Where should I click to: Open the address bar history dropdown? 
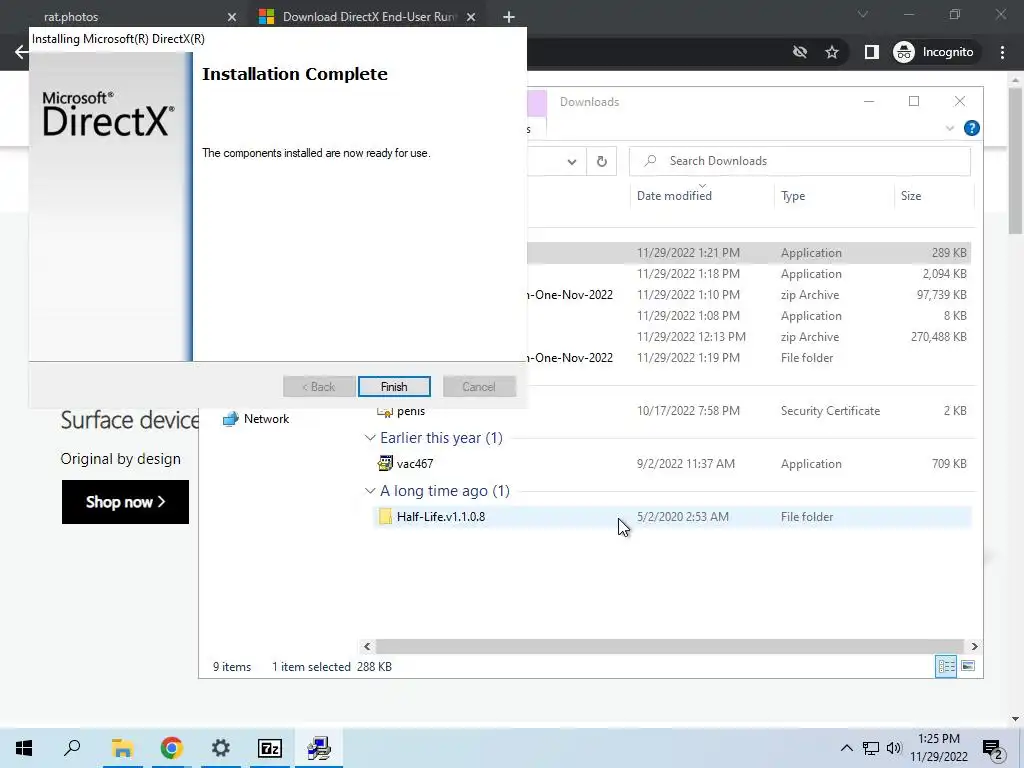[x=571, y=161]
